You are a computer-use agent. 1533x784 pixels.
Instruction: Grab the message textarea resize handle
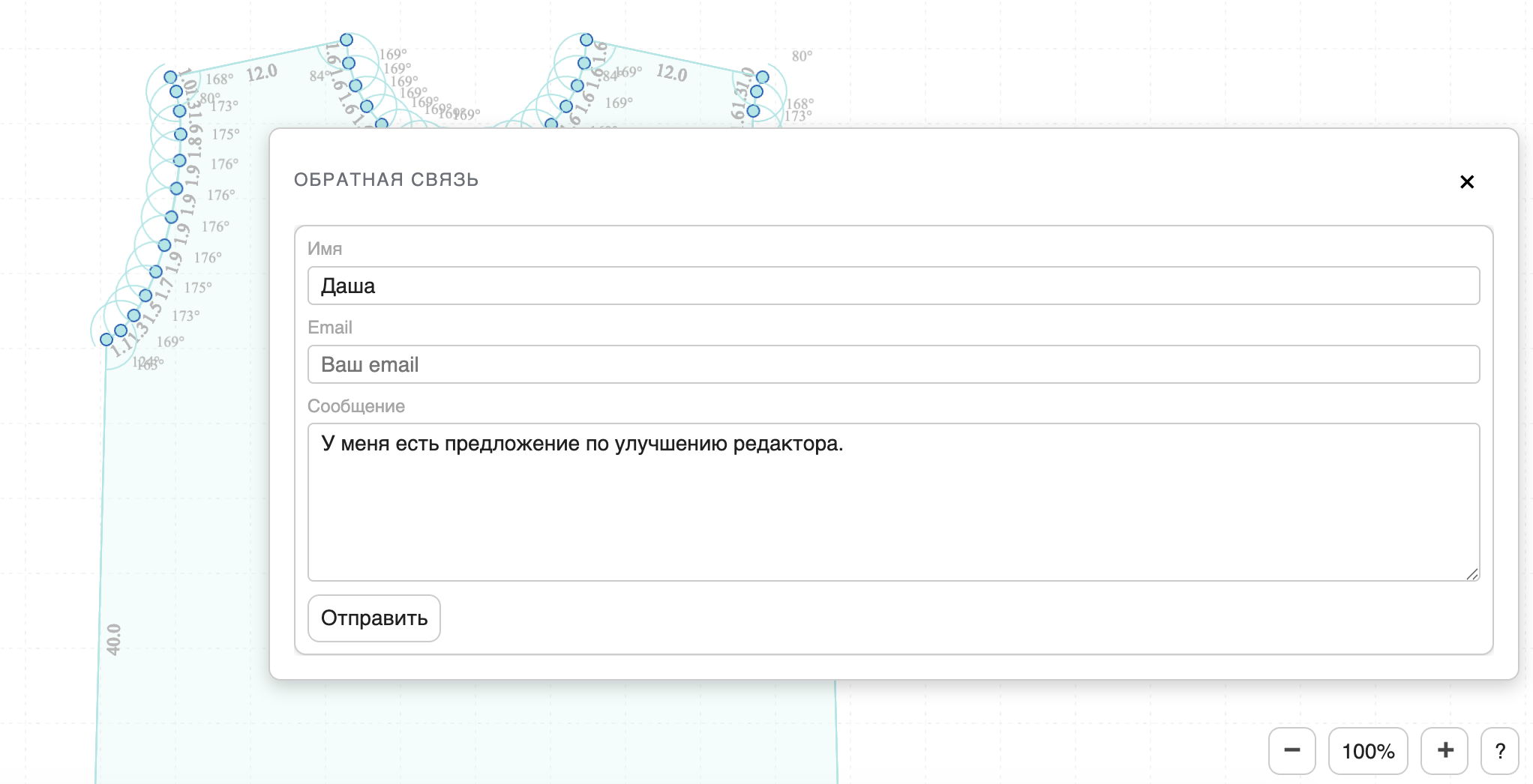(1472, 574)
